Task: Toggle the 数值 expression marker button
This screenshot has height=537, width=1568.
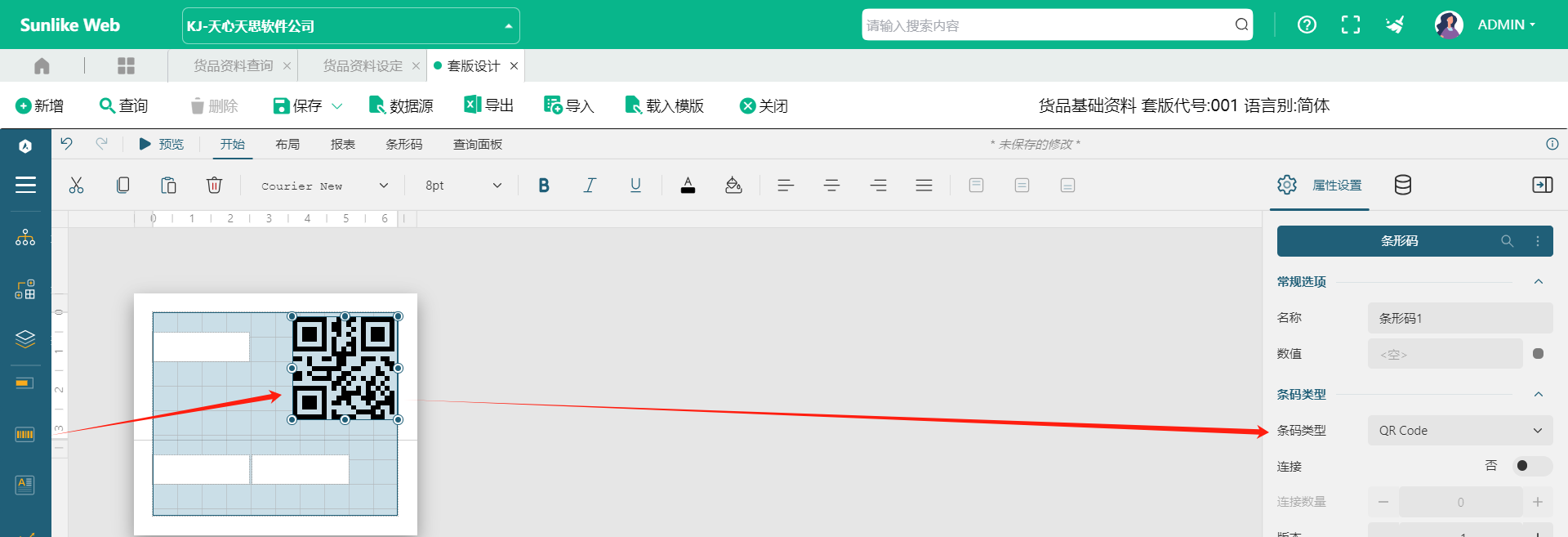Action: pos(1538,354)
